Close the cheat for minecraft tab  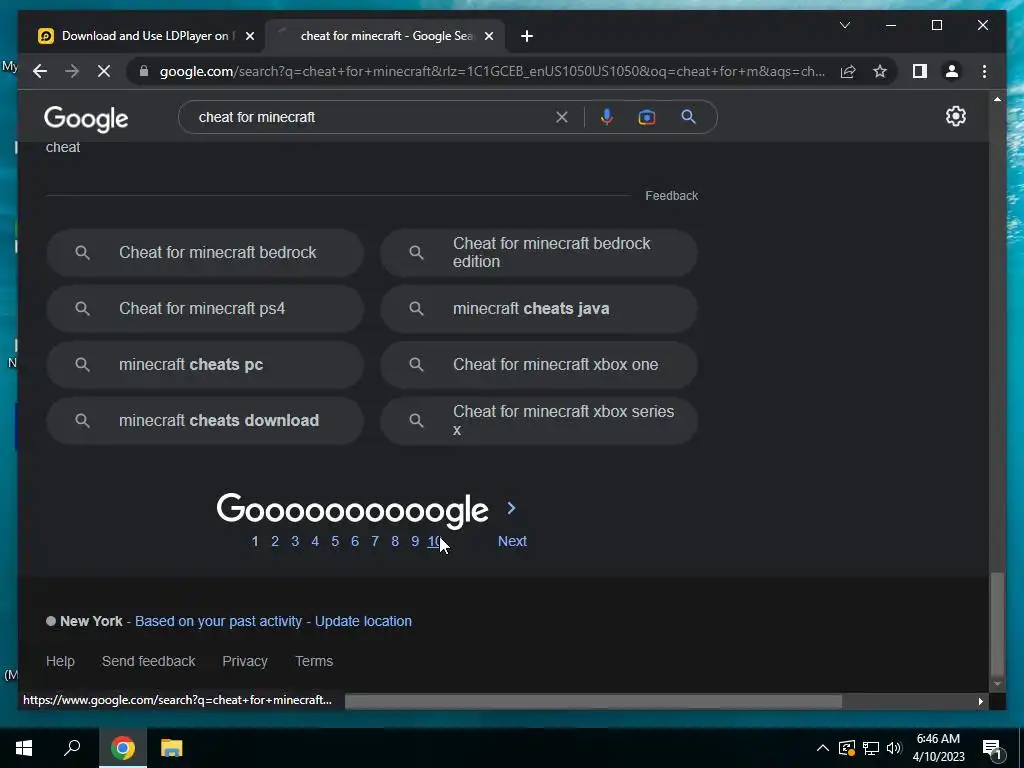[488, 37]
